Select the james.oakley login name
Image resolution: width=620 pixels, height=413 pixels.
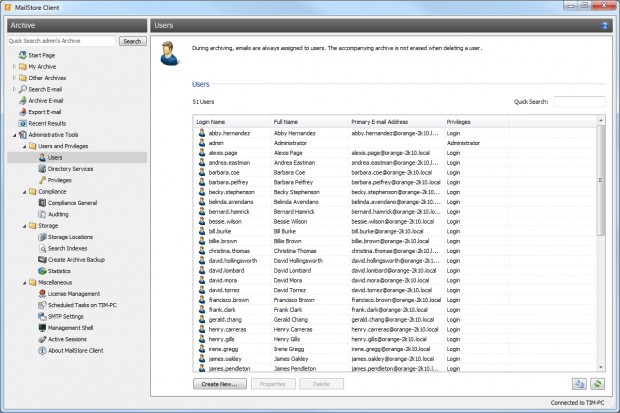click(225, 359)
